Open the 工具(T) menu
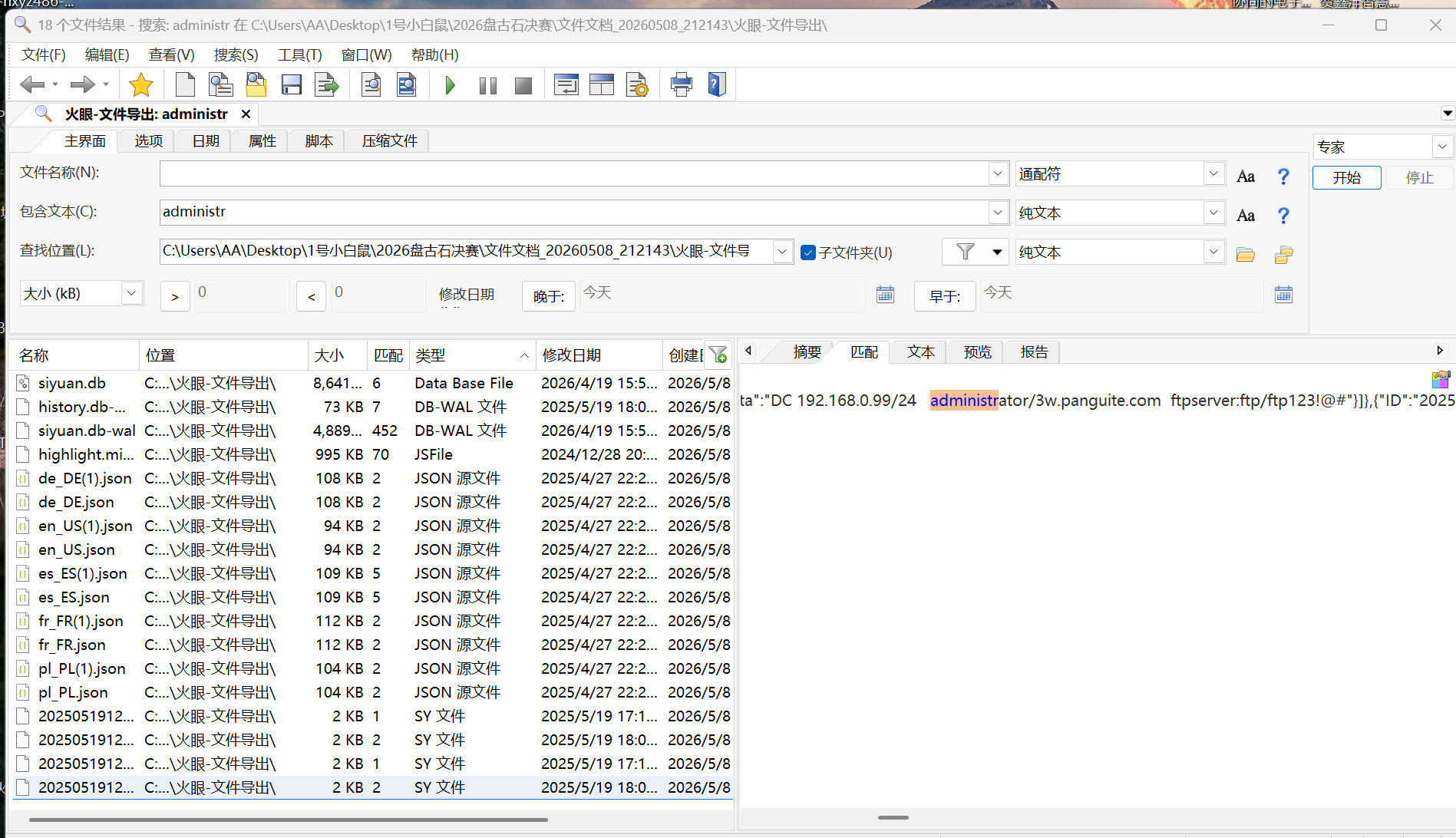Image resolution: width=1456 pixels, height=838 pixels. pyautogui.click(x=299, y=54)
